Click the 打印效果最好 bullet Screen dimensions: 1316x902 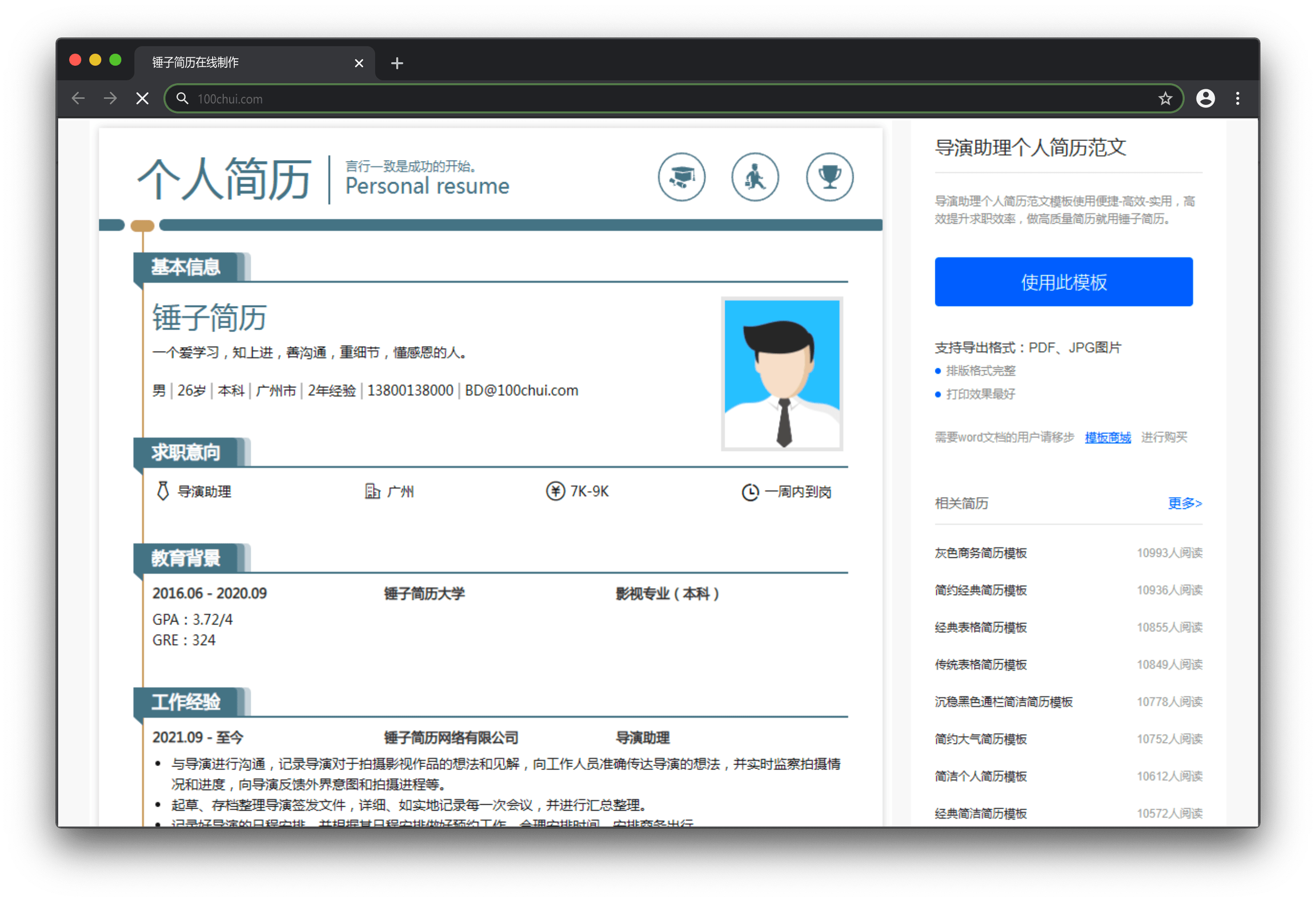point(980,394)
